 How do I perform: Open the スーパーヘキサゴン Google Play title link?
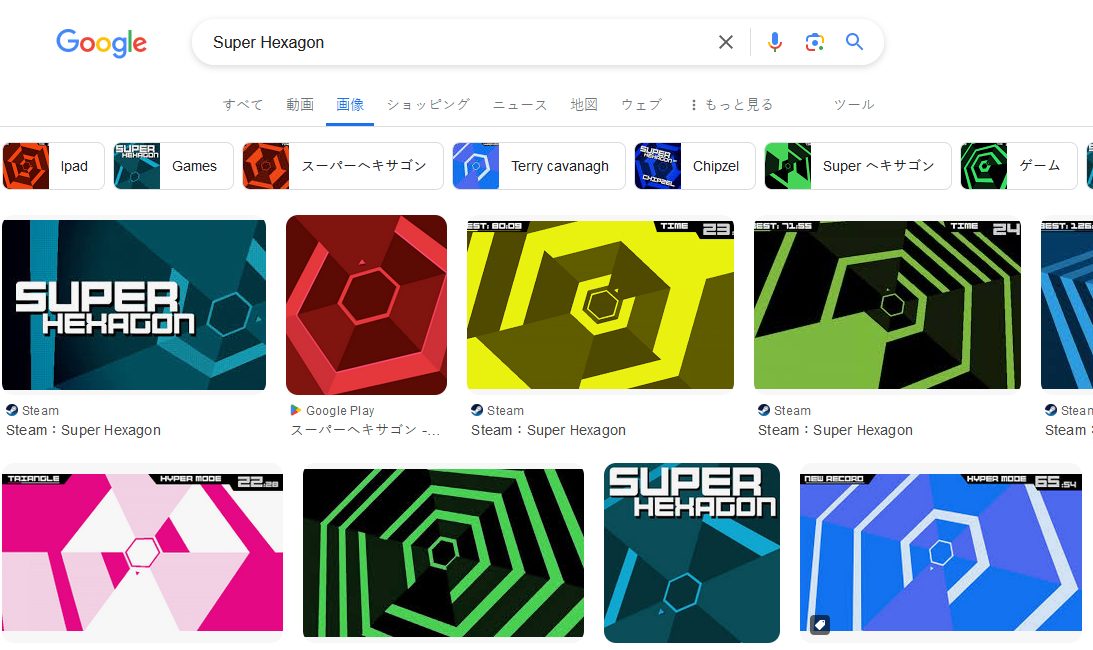(x=365, y=430)
